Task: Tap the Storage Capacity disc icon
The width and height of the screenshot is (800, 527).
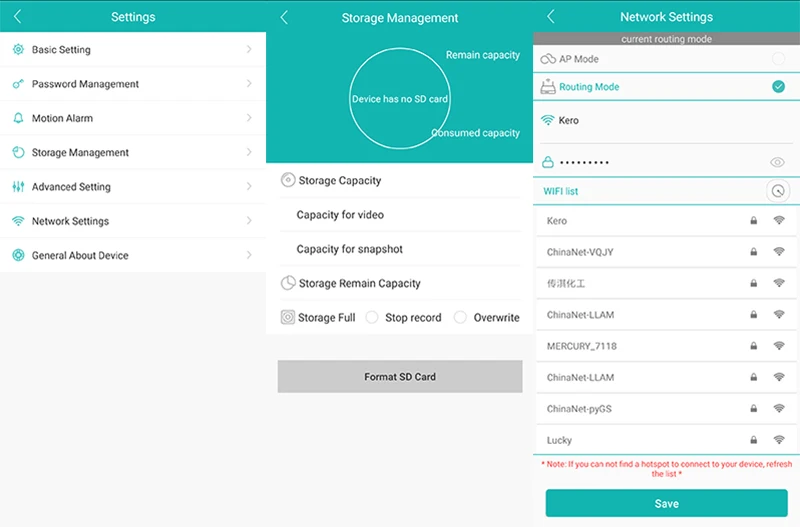Action: pyautogui.click(x=288, y=180)
